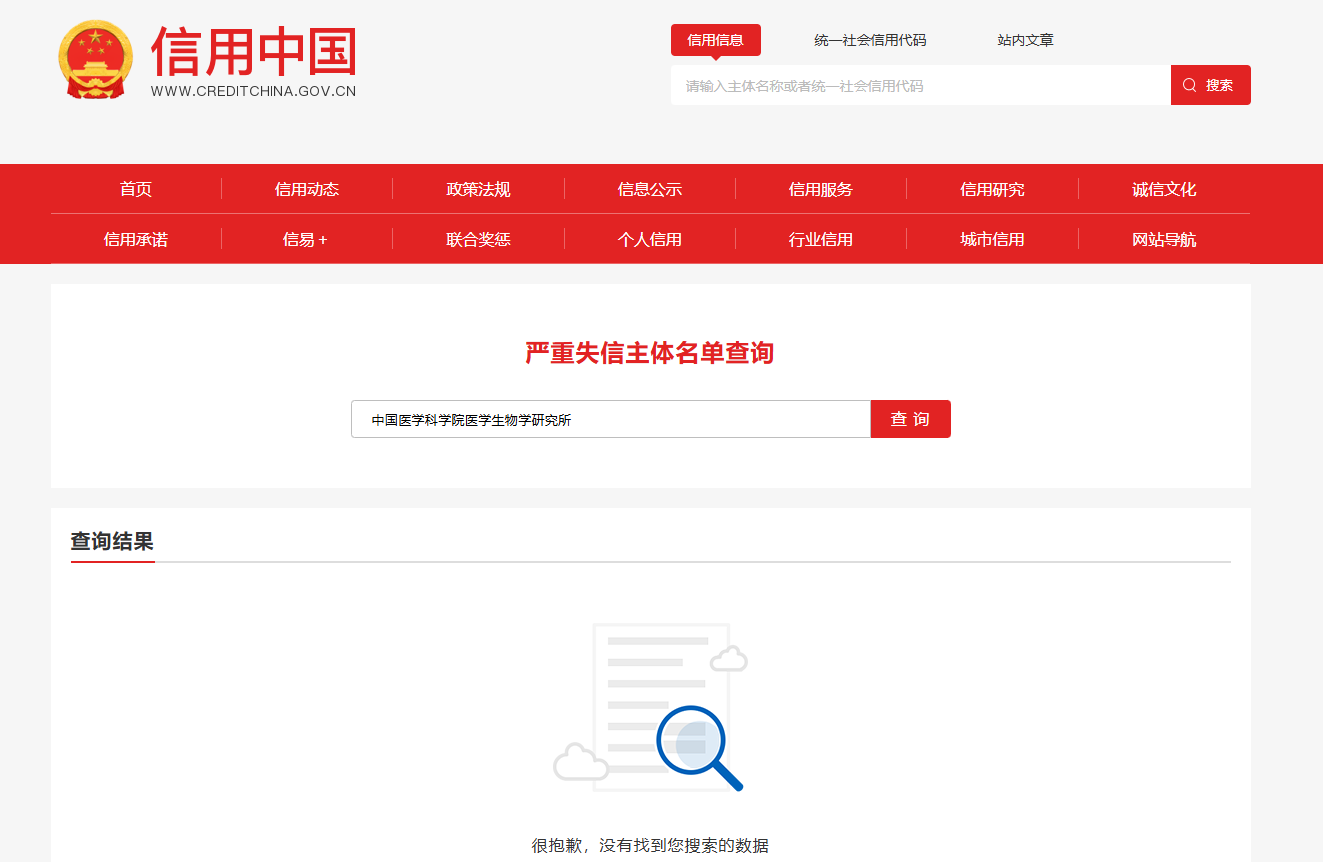Screen dimensions: 1323x862
Task: Focus the top search input field
Action: [x=921, y=85]
